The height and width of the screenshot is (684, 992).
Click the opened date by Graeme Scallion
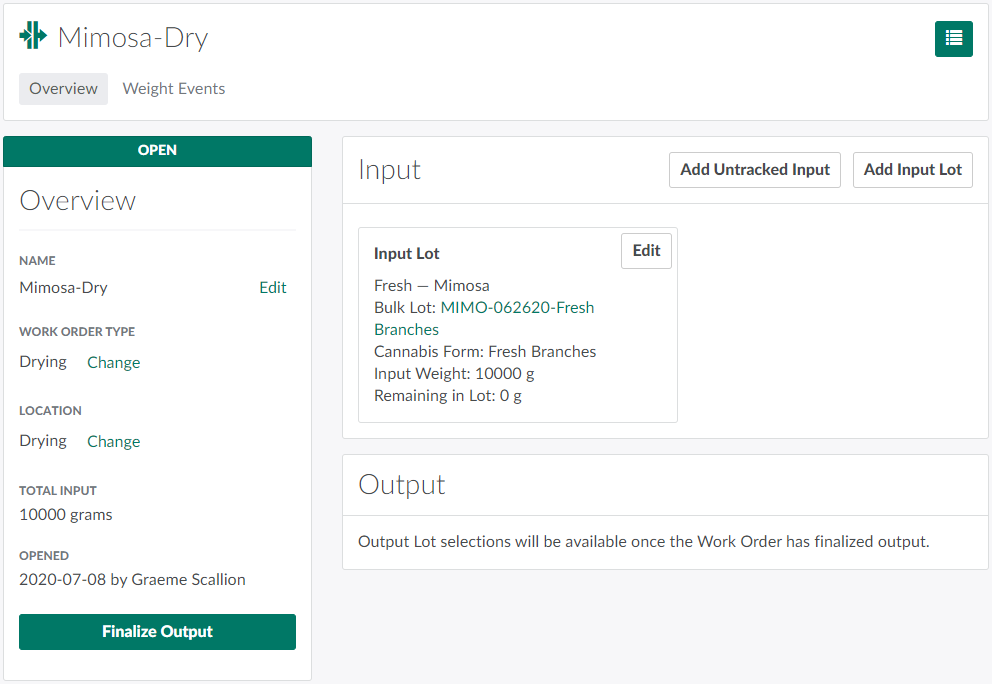coord(132,579)
